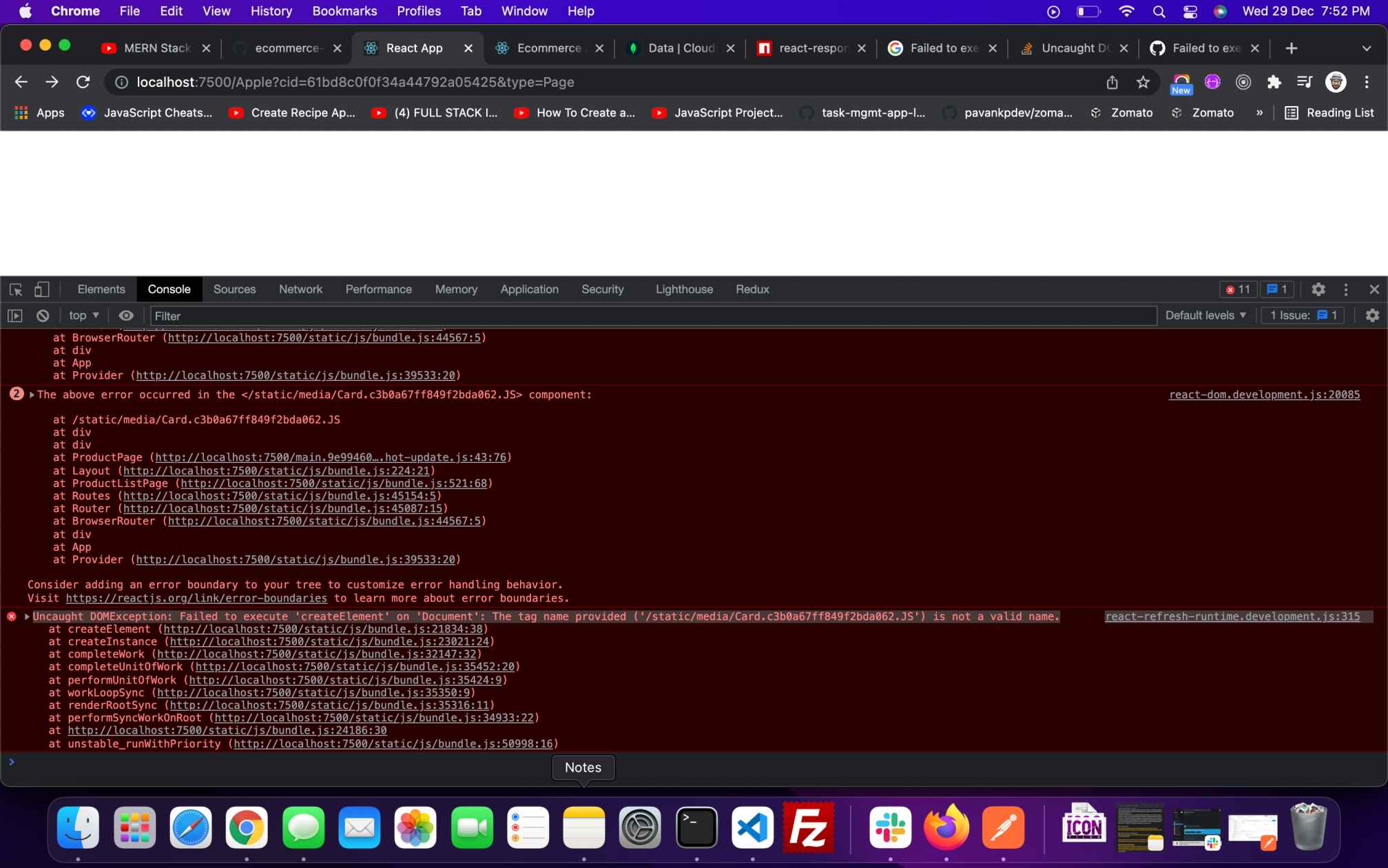Open DevTools main settings gear icon

coord(1318,289)
